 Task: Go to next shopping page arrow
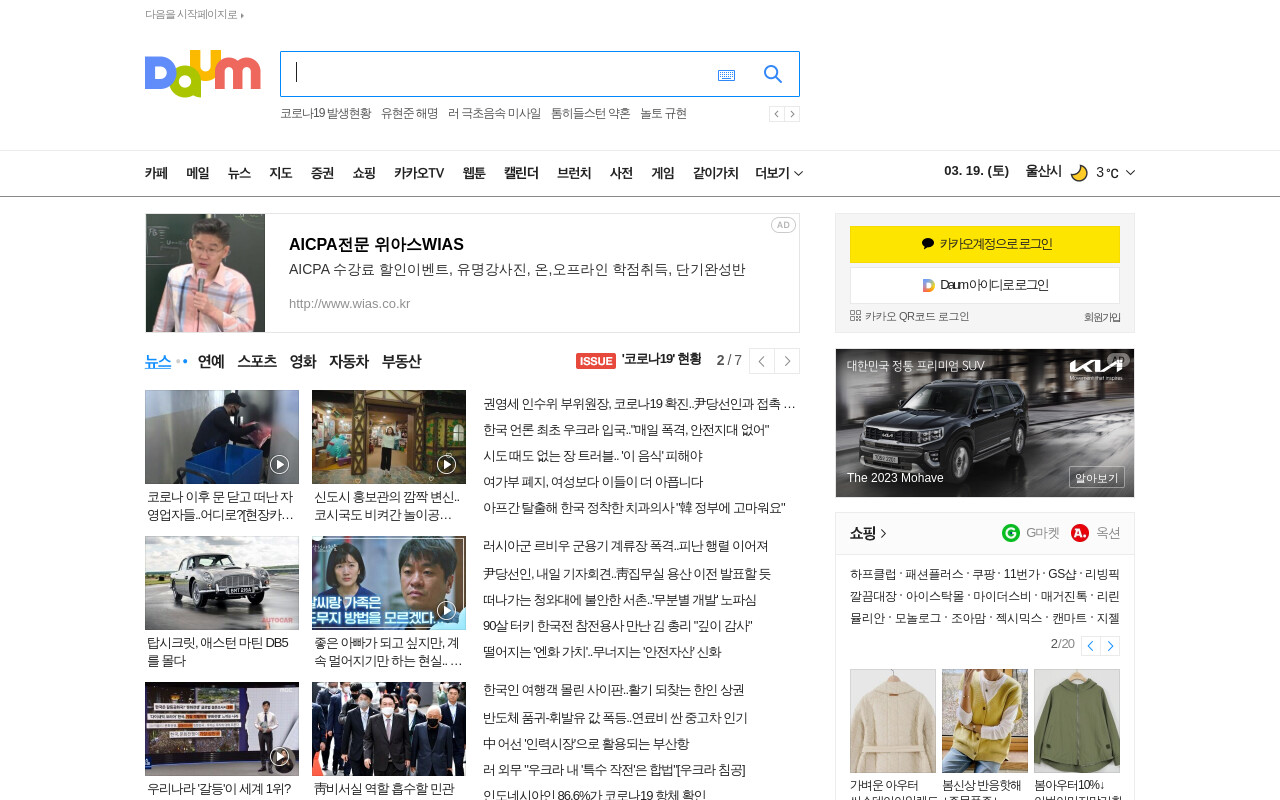click(1110, 646)
